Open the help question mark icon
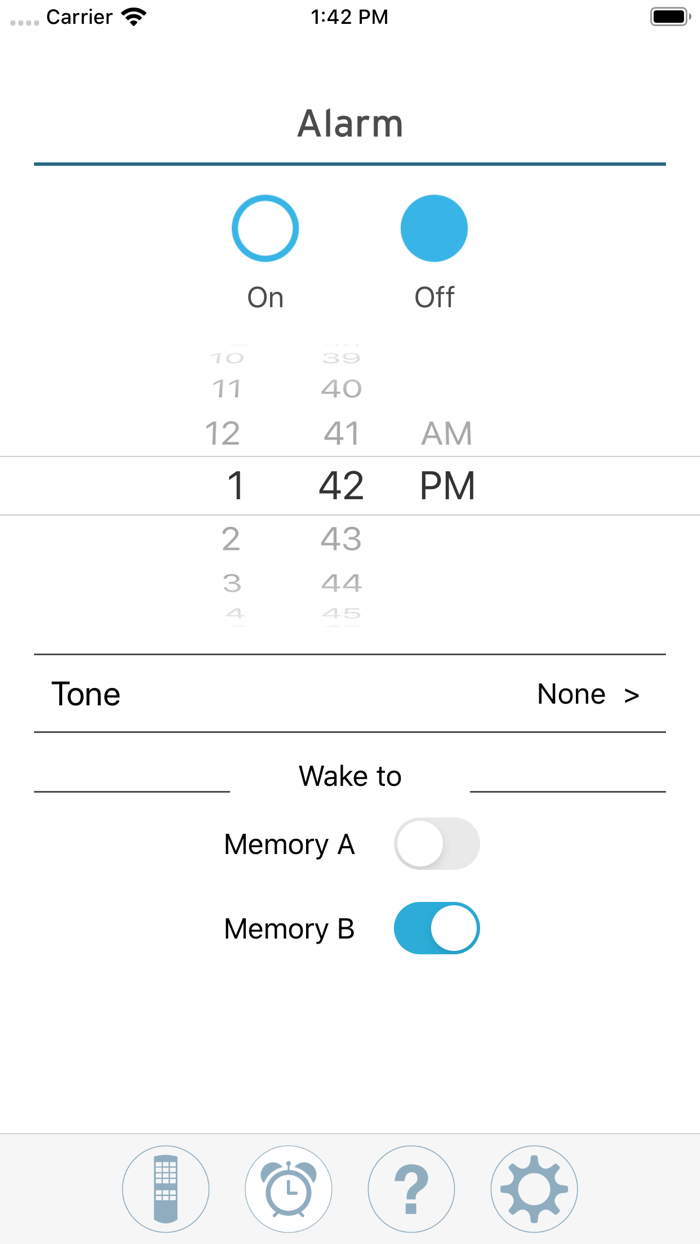This screenshot has width=700, height=1244. pos(411,1189)
